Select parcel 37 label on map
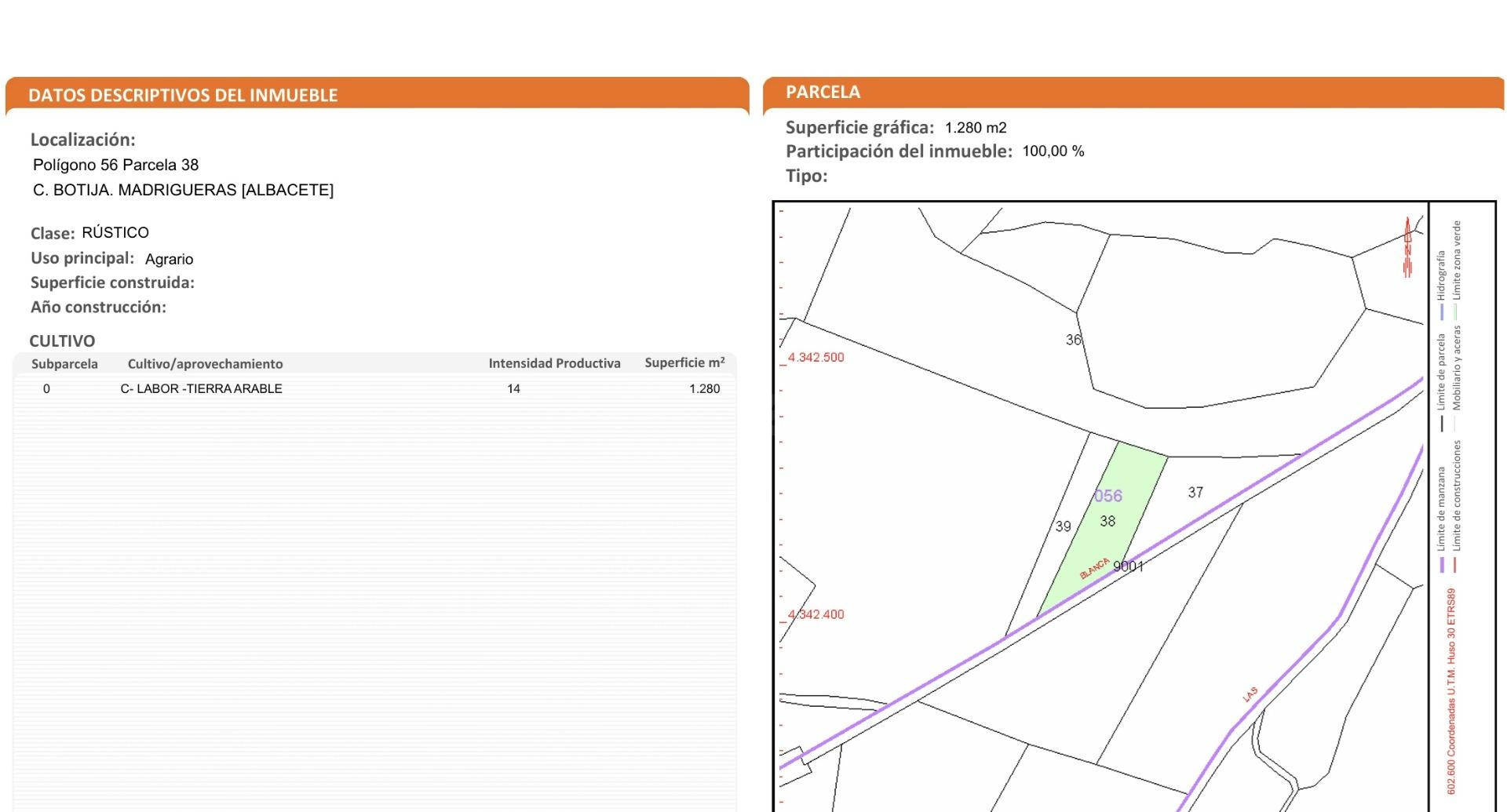This screenshot has width=1507, height=812. click(x=1195, y=493)
